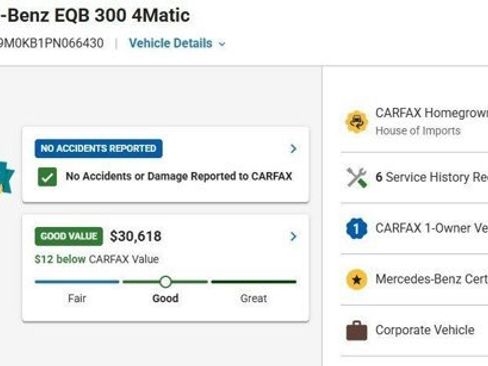488x366 pixels.
Task: Expand the Vehicle Details dropdown
Action: 177,43
